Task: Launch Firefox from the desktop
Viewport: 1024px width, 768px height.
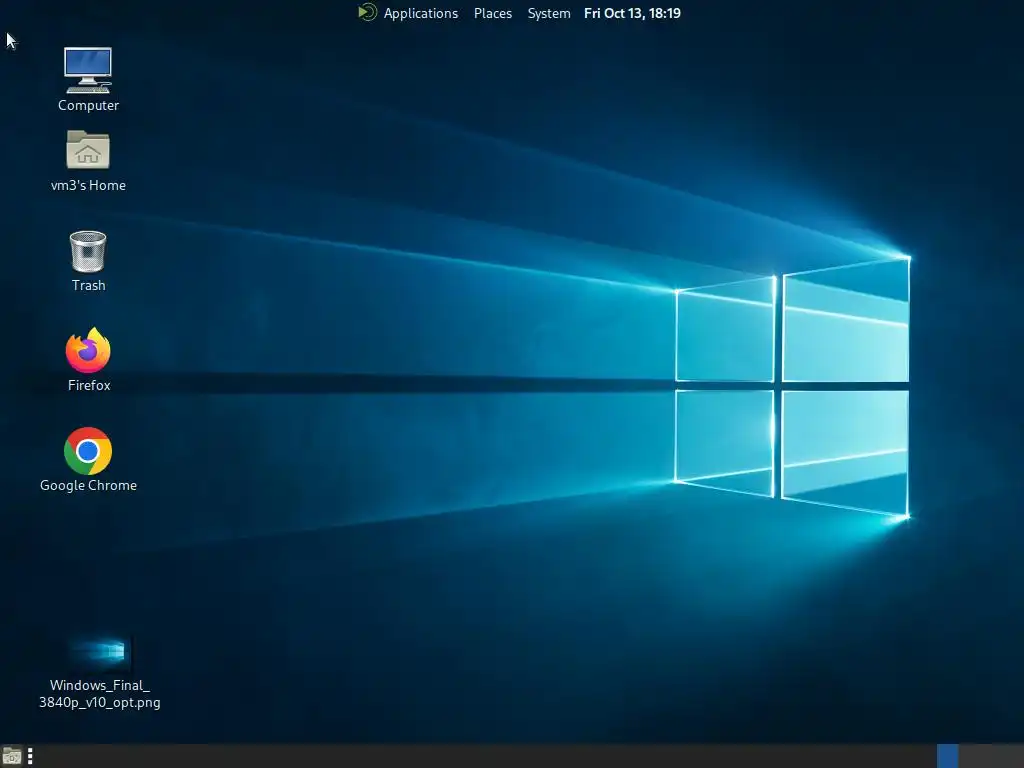Action: [x=88, y=351]
